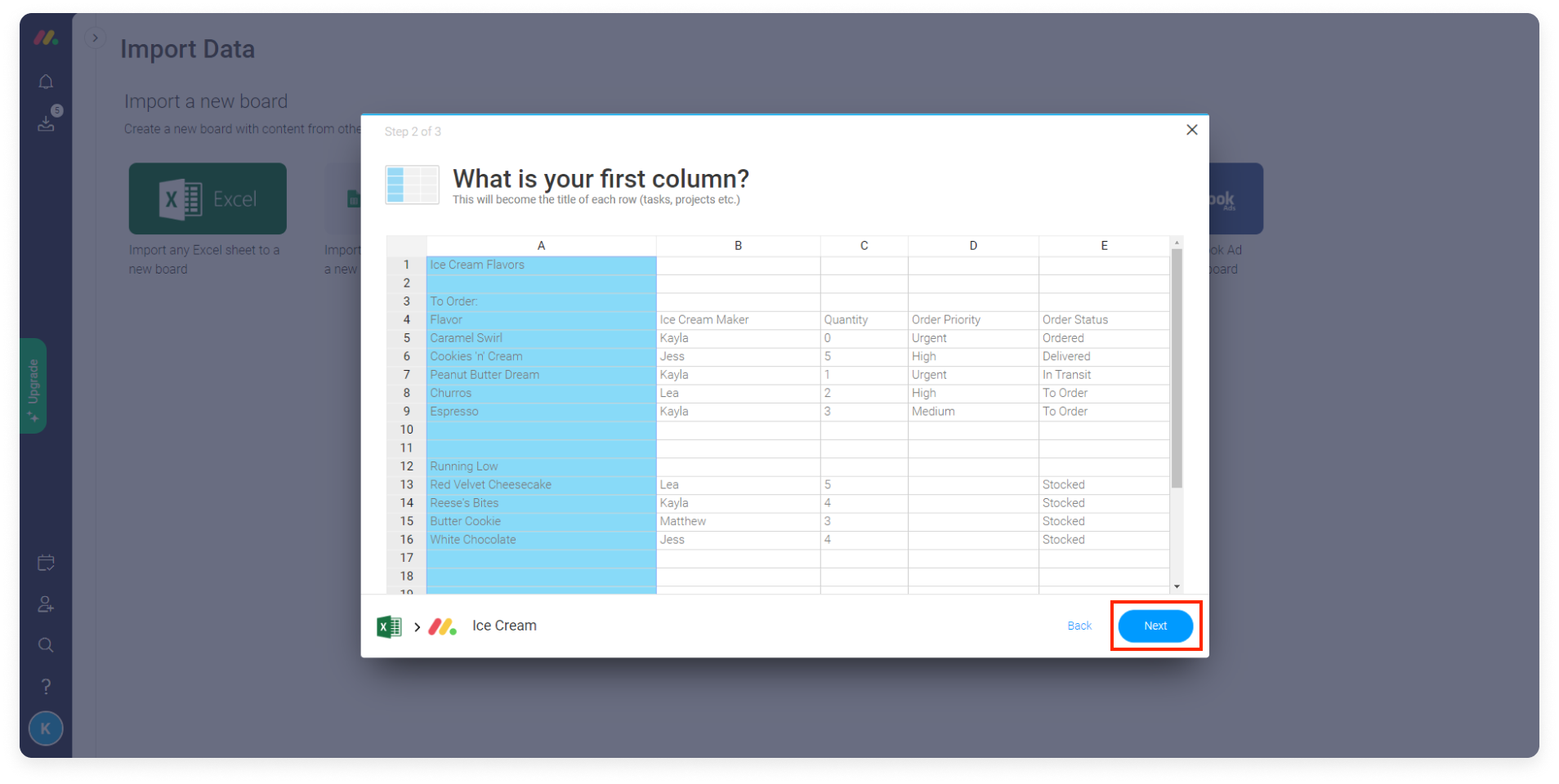1559x784 pixels.
Task: Click the monday.com logo in sidebar
Action: point(46,38)
